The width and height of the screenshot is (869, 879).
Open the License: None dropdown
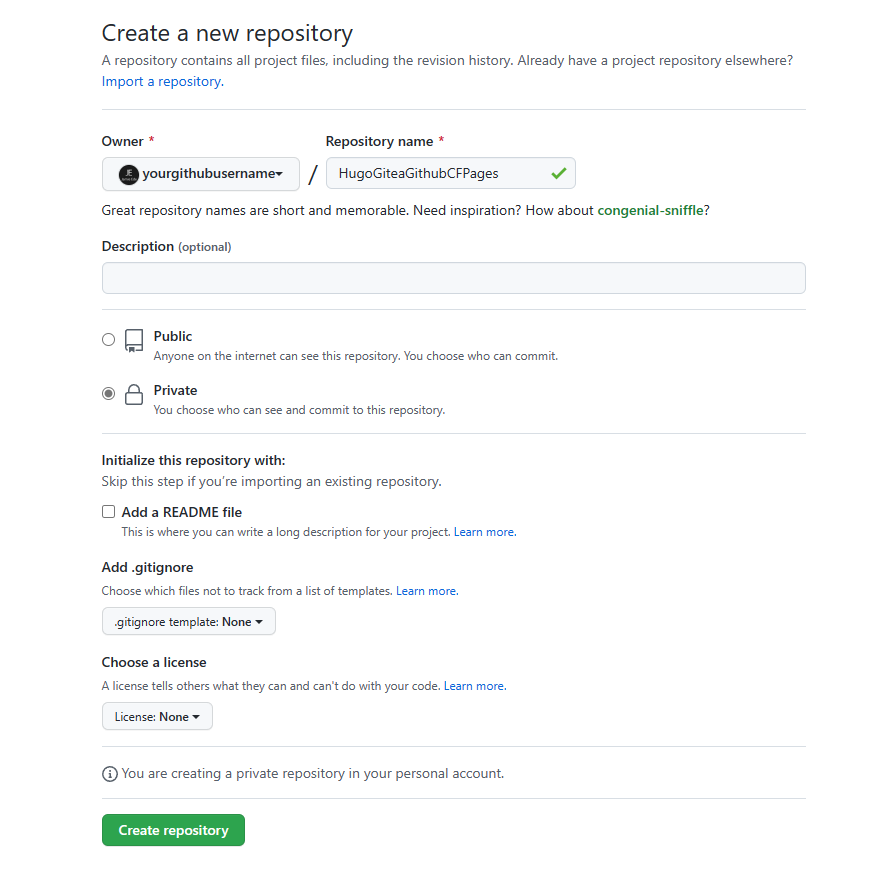pyautogui.click(x=157, y=717)
